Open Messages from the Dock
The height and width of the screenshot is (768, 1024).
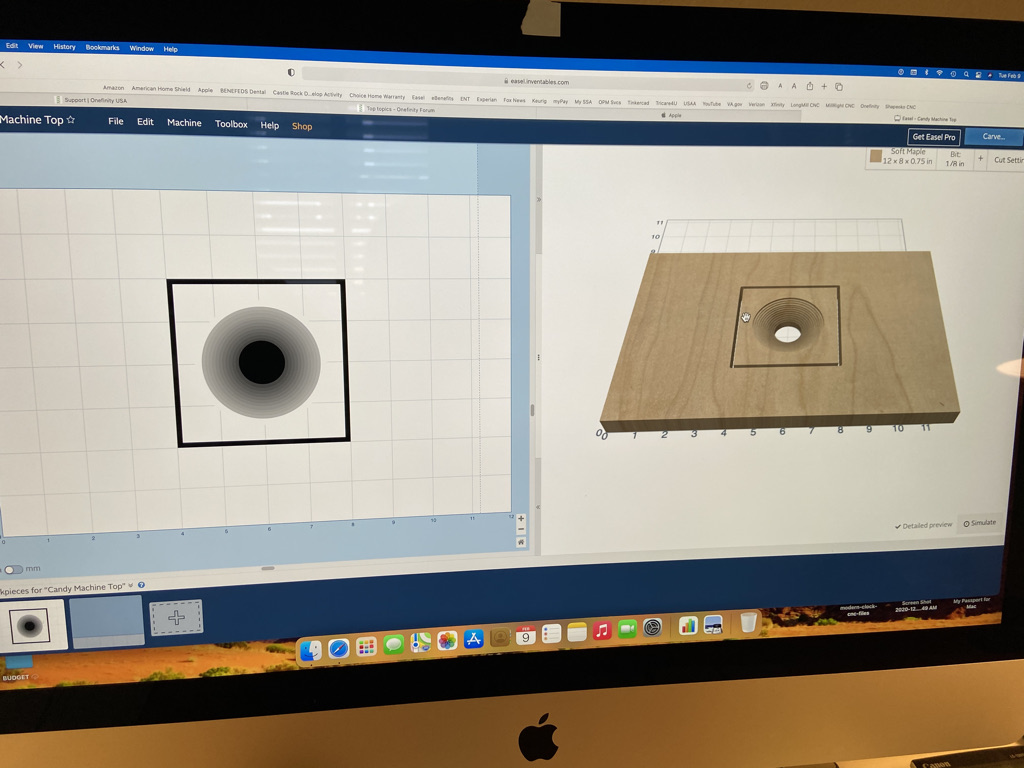point(394,645)
